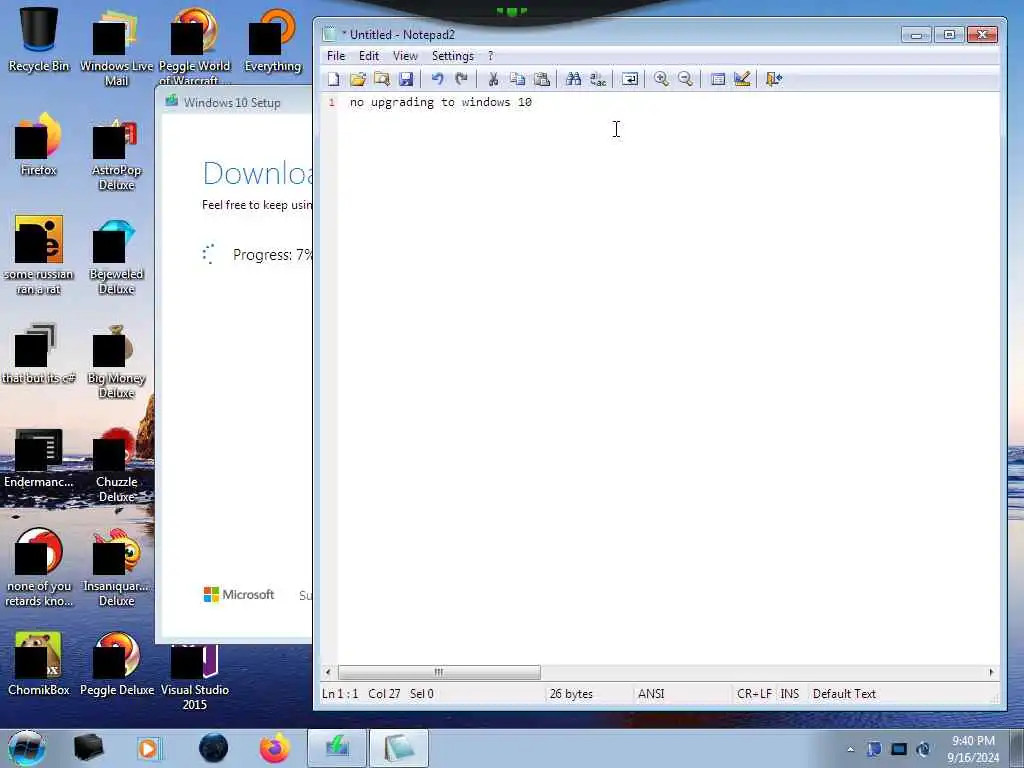Click the horizontal scrollbar right arrow
This screenshot has height=768, width=1024.
point(991,672)
